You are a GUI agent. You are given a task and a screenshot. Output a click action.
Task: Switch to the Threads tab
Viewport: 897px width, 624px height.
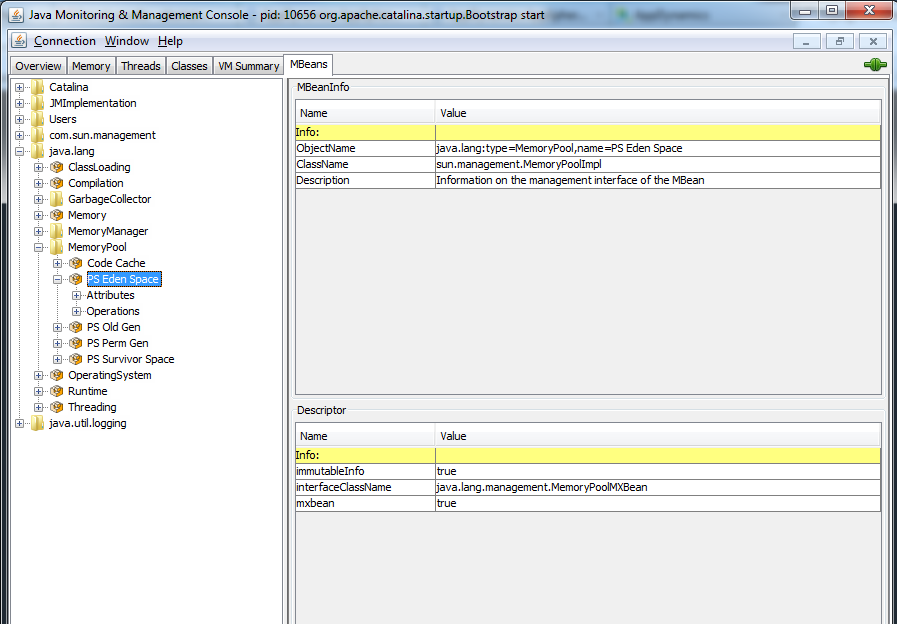click(x=140, y=66)
